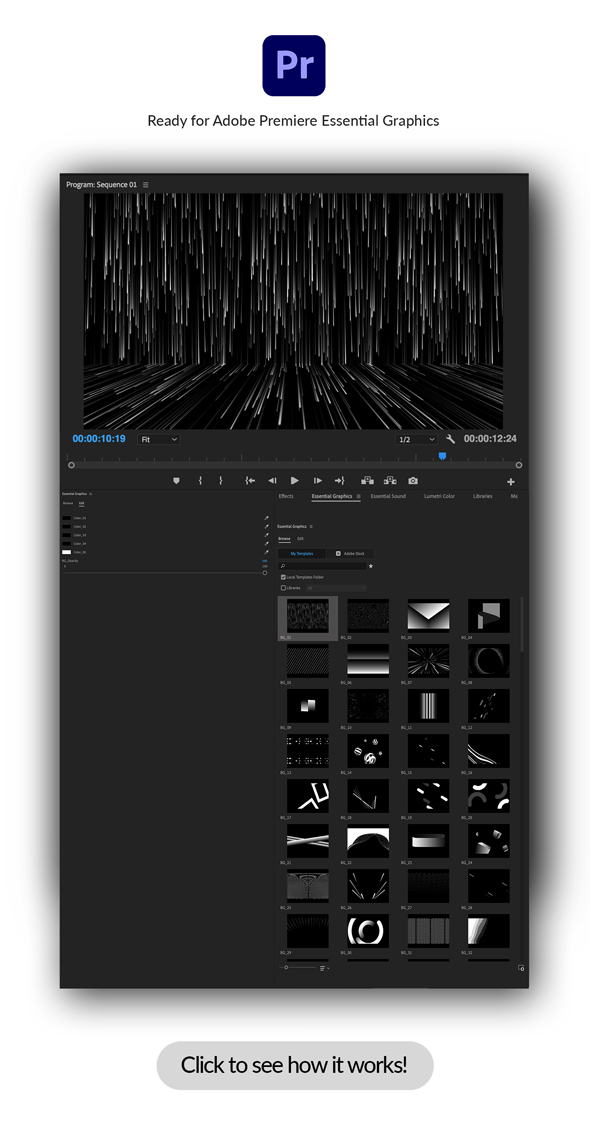Select Edit tab in right panel
The width and height of the screenshot is (590, 1143).
(x=300, y=539)
